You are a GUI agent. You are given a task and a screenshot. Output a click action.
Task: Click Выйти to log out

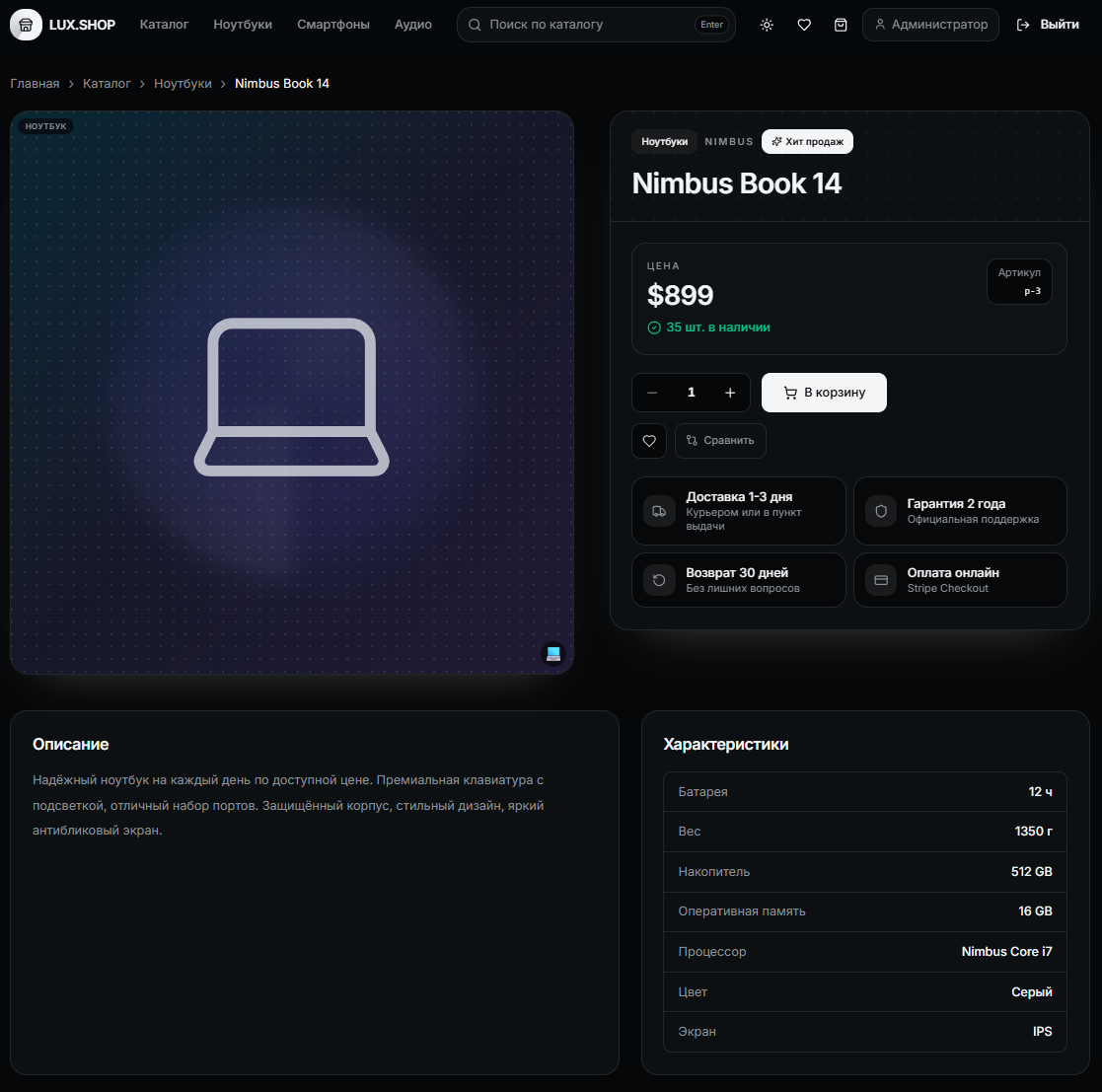coord(1048,25)
